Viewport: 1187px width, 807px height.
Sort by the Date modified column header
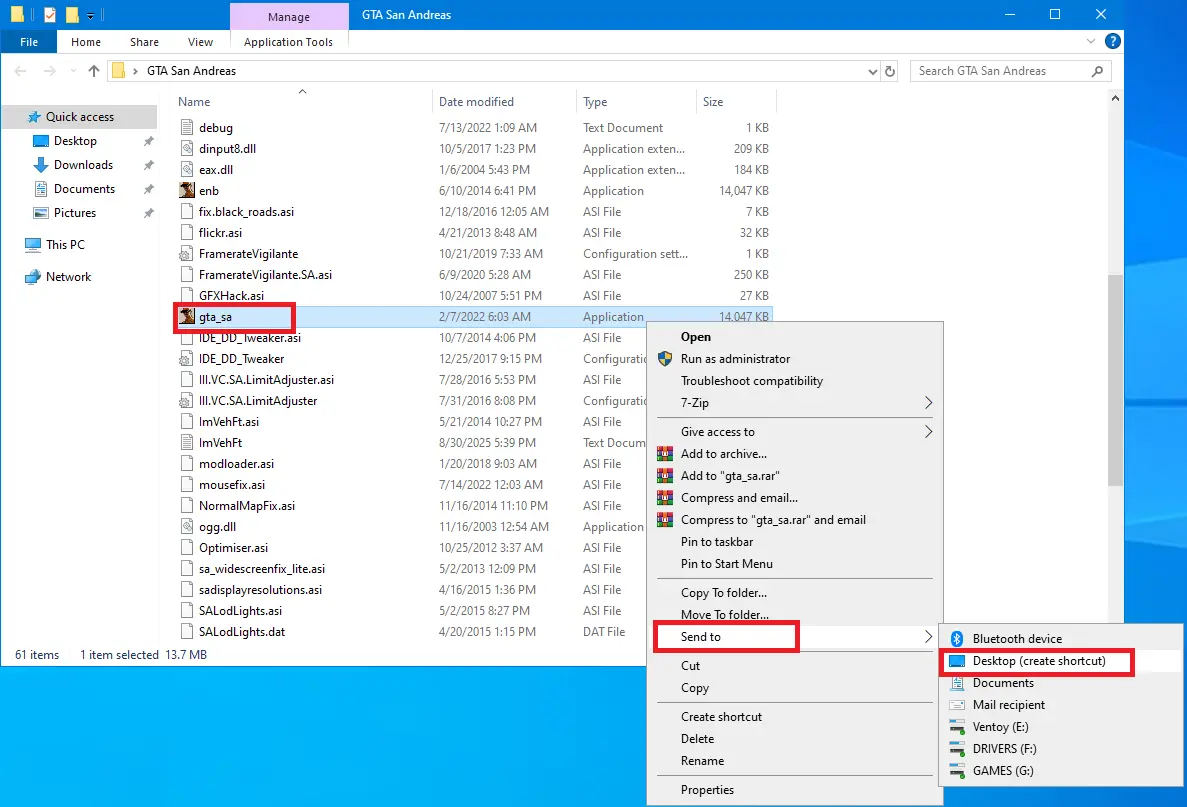[505, 101]
